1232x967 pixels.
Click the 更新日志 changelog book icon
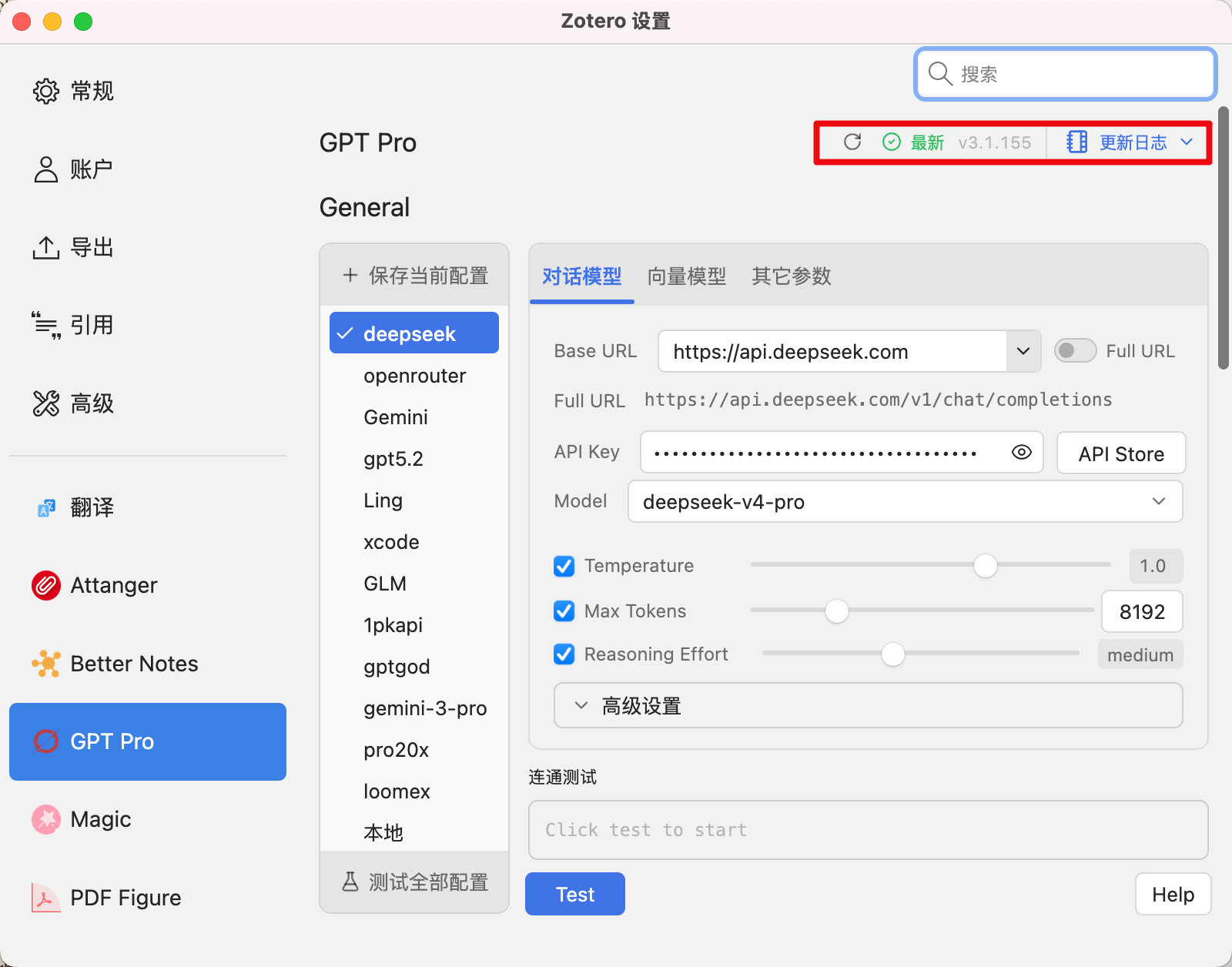coord(1076,142)
